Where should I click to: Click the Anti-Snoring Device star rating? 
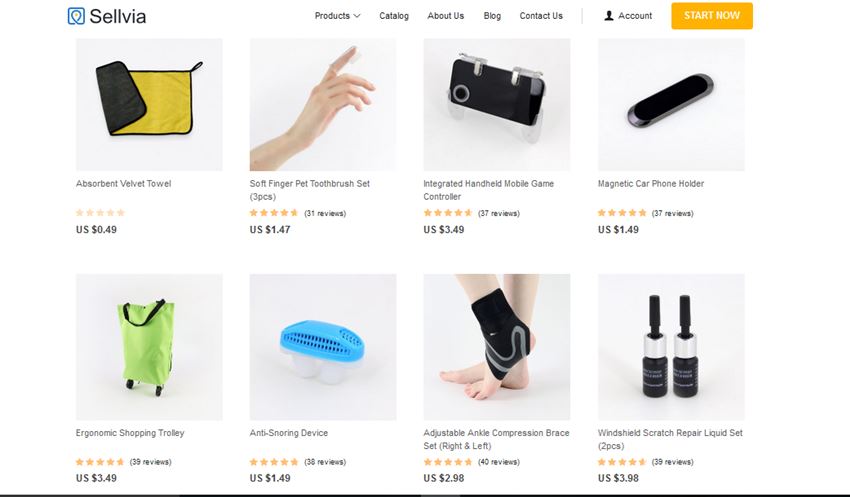pyautogui.click(x=274, y=462)
